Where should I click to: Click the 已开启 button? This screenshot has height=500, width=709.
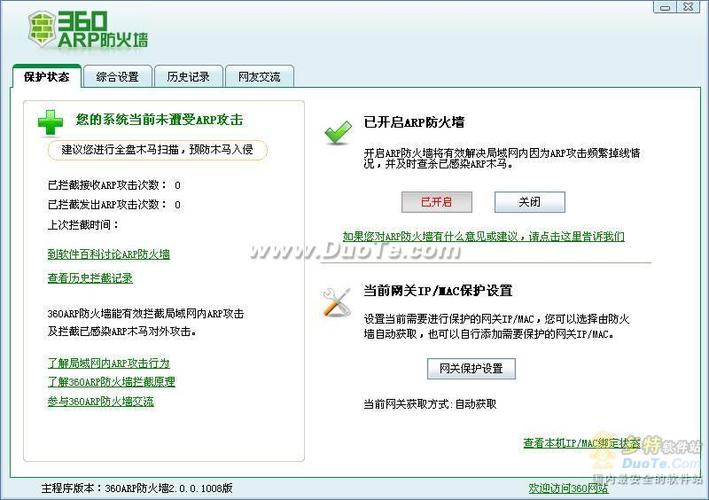pos(436,202)
